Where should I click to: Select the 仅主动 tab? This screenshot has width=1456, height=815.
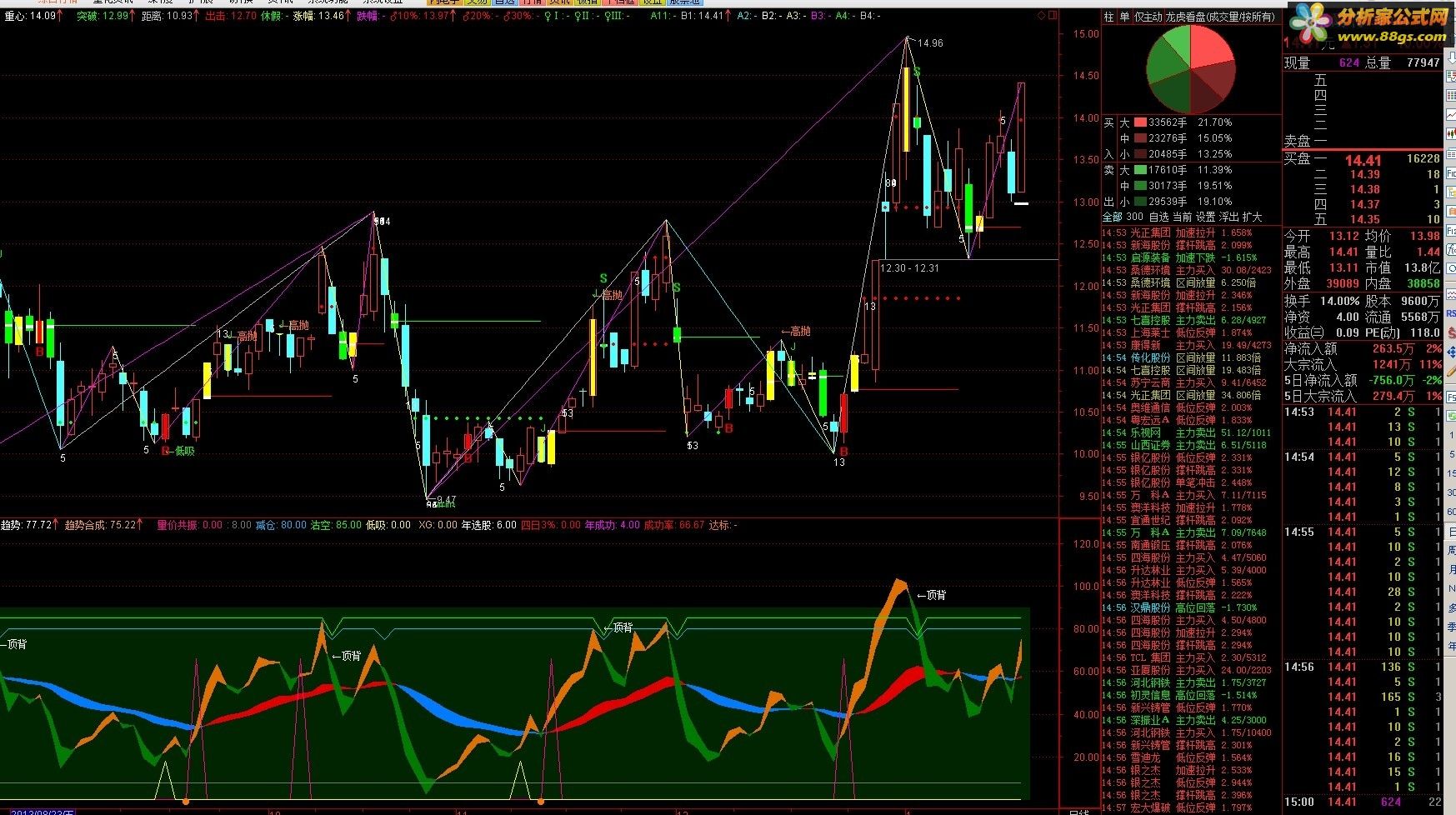1148,17
